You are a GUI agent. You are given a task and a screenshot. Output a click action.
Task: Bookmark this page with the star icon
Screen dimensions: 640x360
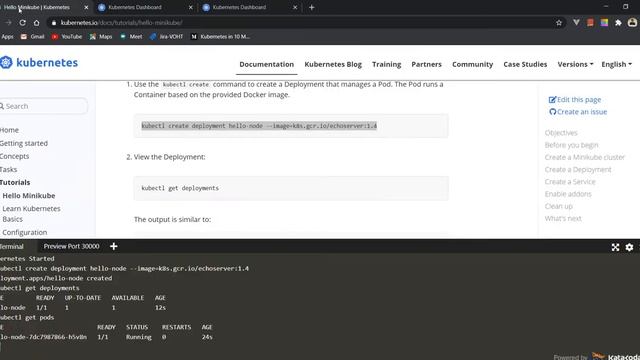pos(559,23)
